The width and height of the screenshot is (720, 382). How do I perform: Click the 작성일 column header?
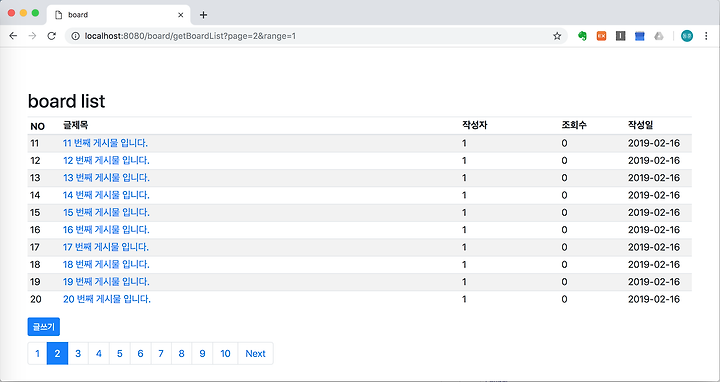point(641,125)
